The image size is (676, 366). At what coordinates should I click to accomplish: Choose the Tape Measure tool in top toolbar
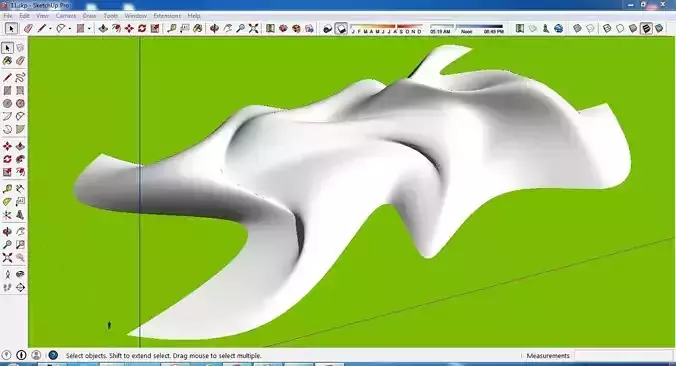tap(172, 28)
